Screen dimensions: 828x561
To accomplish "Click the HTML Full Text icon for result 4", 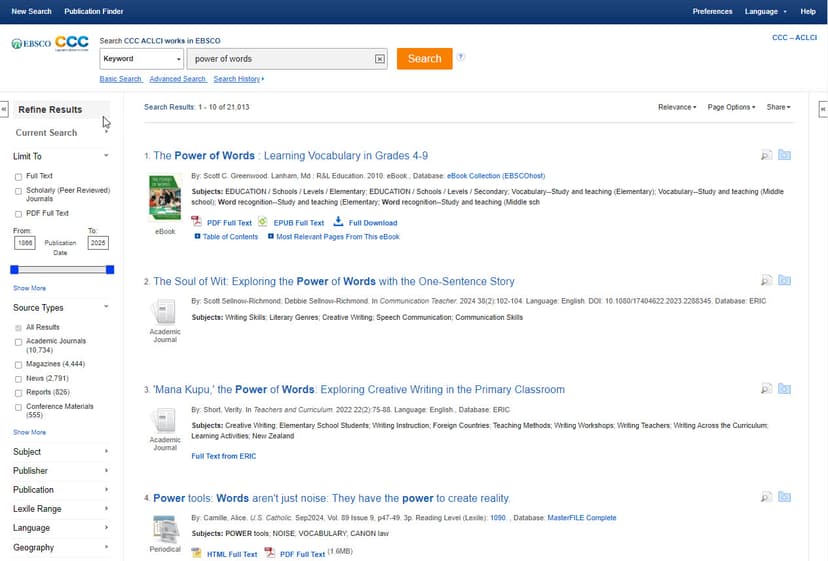I will (196, 553).
